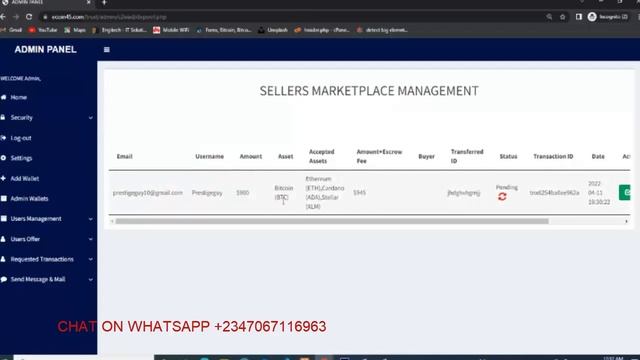
Task: Click the red Pending refresh status icon
Action: click(x=502, y=197)
